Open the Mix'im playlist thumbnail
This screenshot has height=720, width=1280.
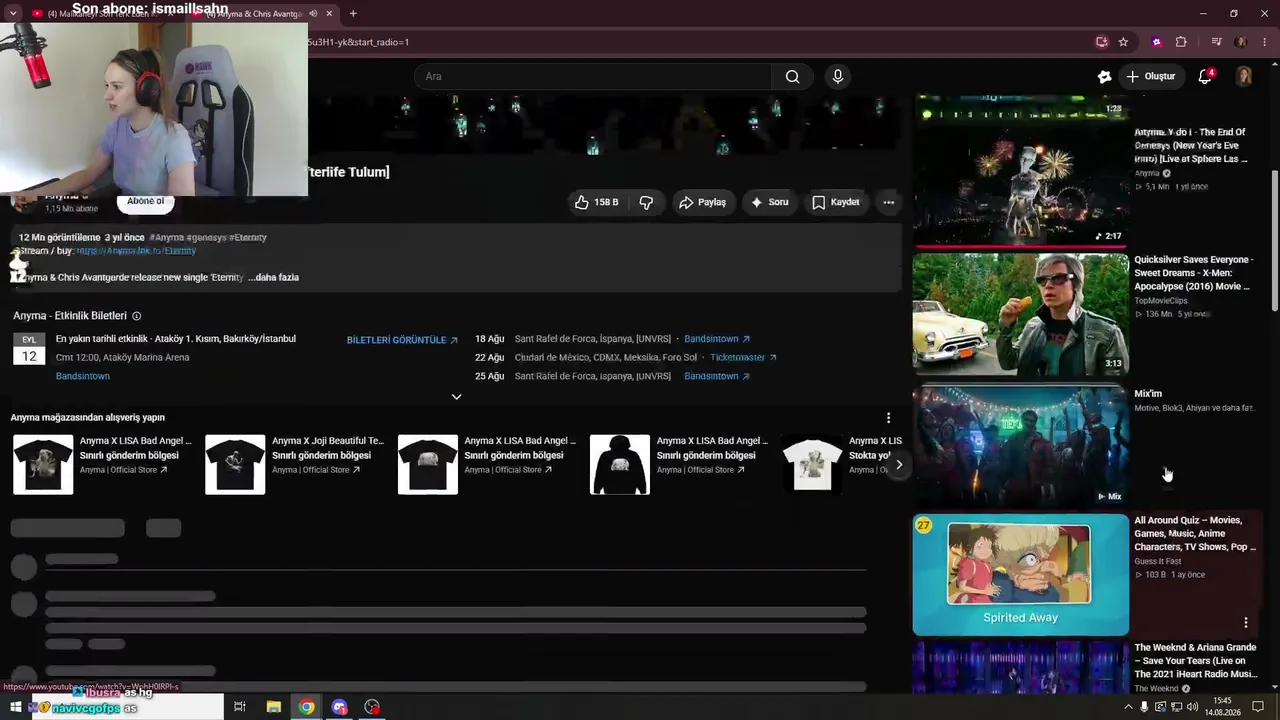click(x=1021, y=444)
